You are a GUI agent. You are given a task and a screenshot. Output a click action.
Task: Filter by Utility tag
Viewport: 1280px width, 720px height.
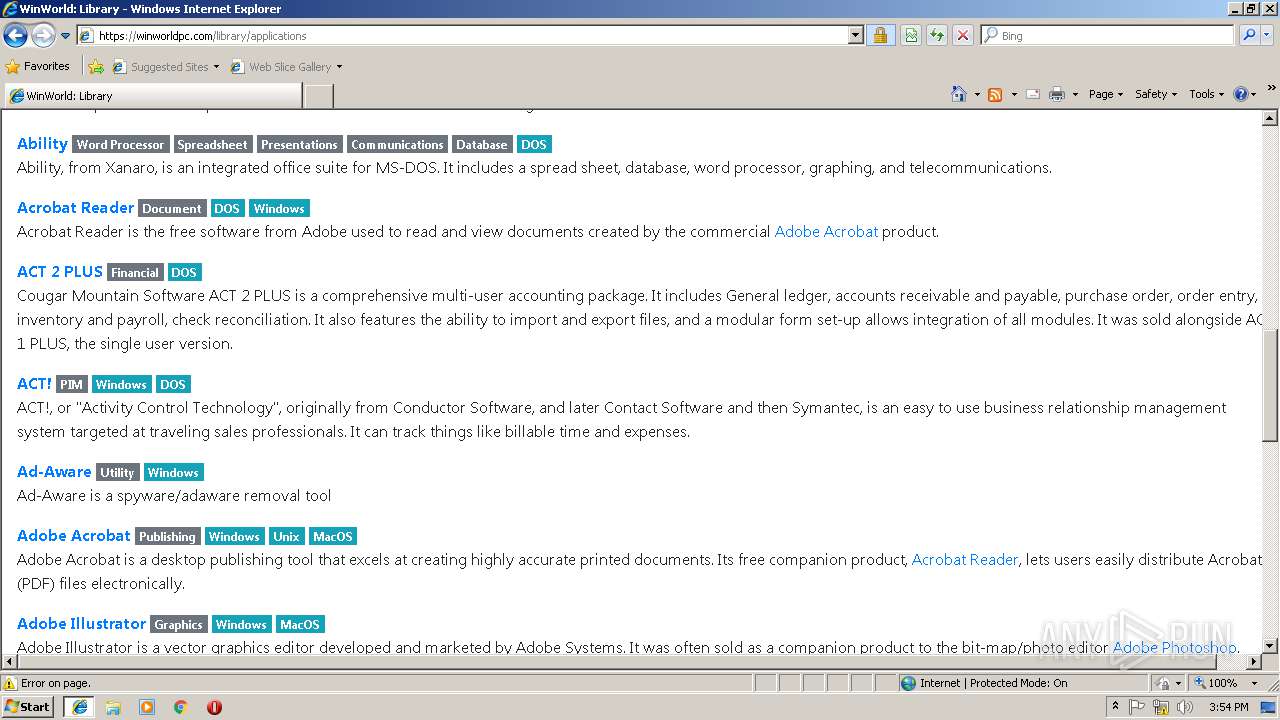click(x=117, y=473)
